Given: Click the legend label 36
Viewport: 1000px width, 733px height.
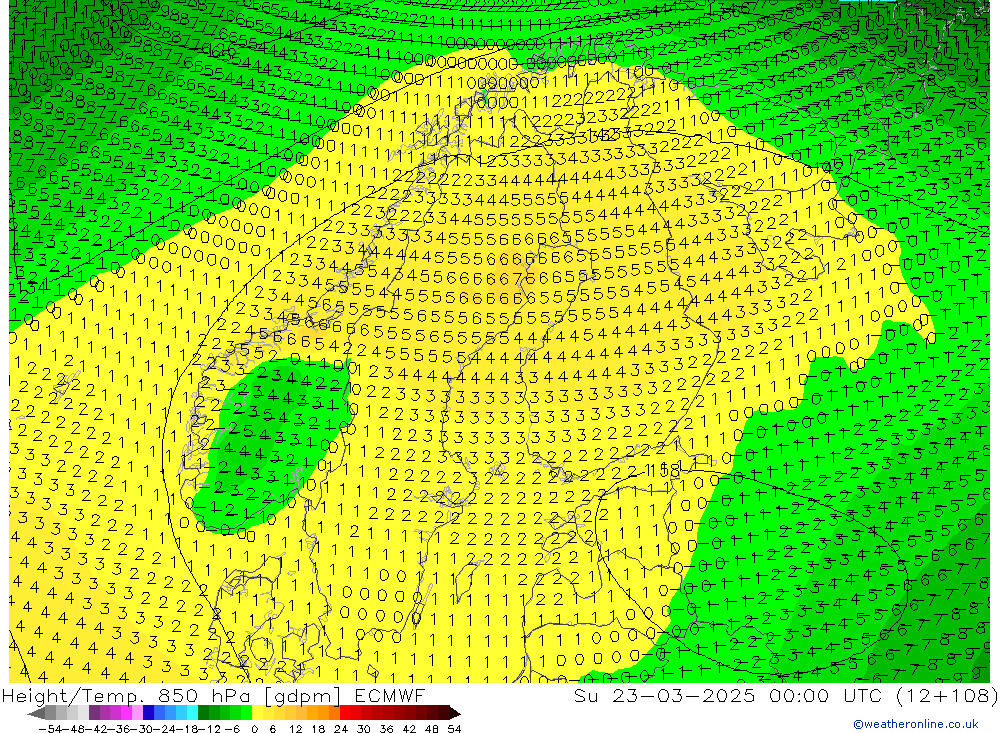Looking at the screenshot, I should pos(386,729).
